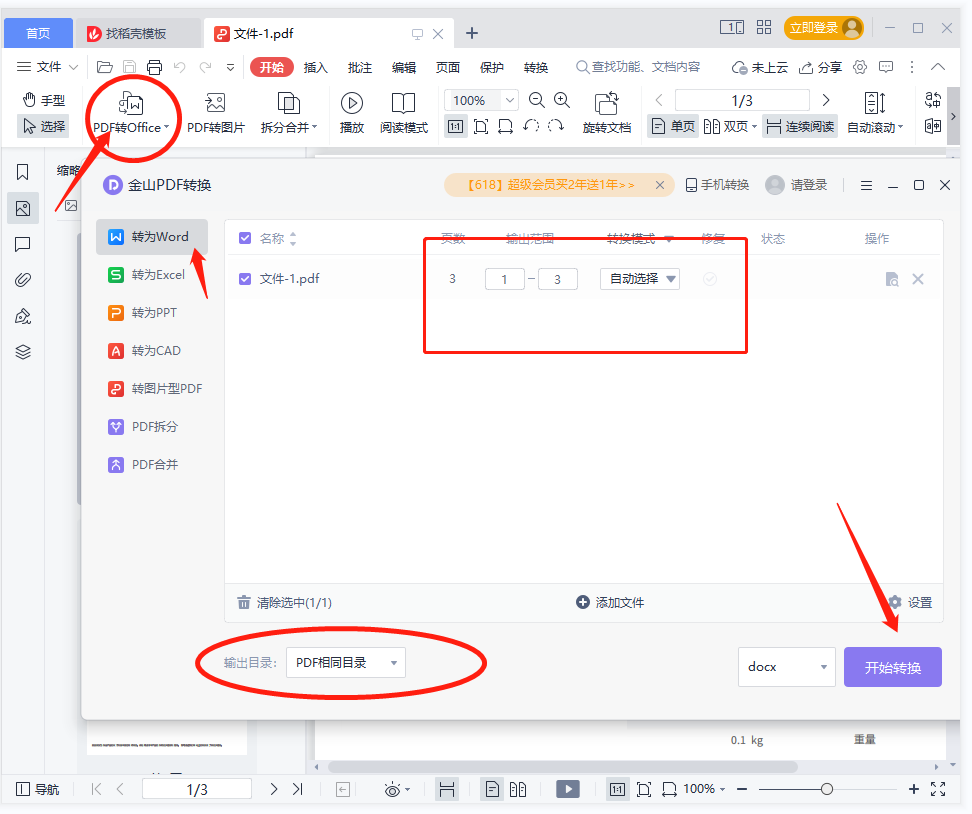972x814 pixels.
Task: Click the horizontal scrollbar under the document
Action: point(562,767)
